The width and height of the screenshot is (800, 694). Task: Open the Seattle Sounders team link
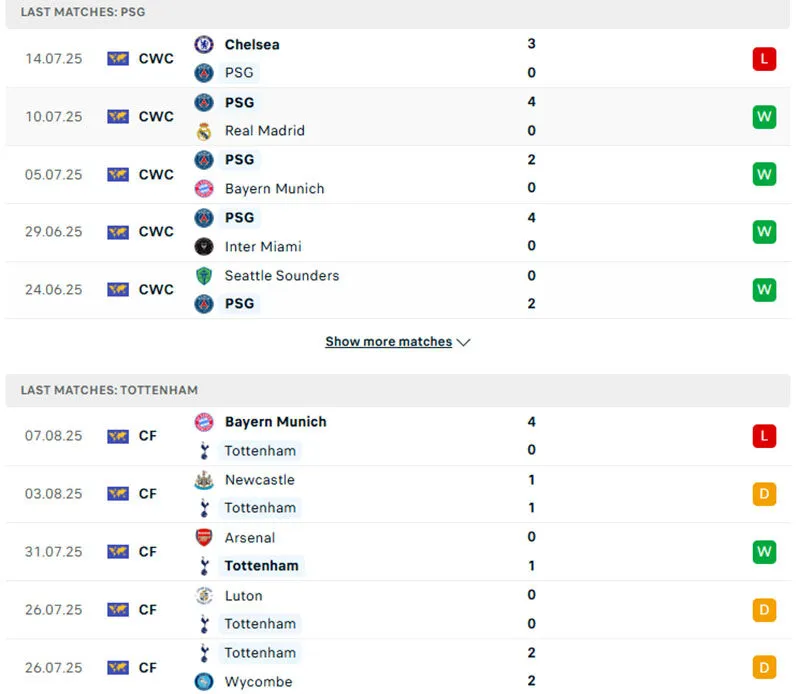(282, 275)
